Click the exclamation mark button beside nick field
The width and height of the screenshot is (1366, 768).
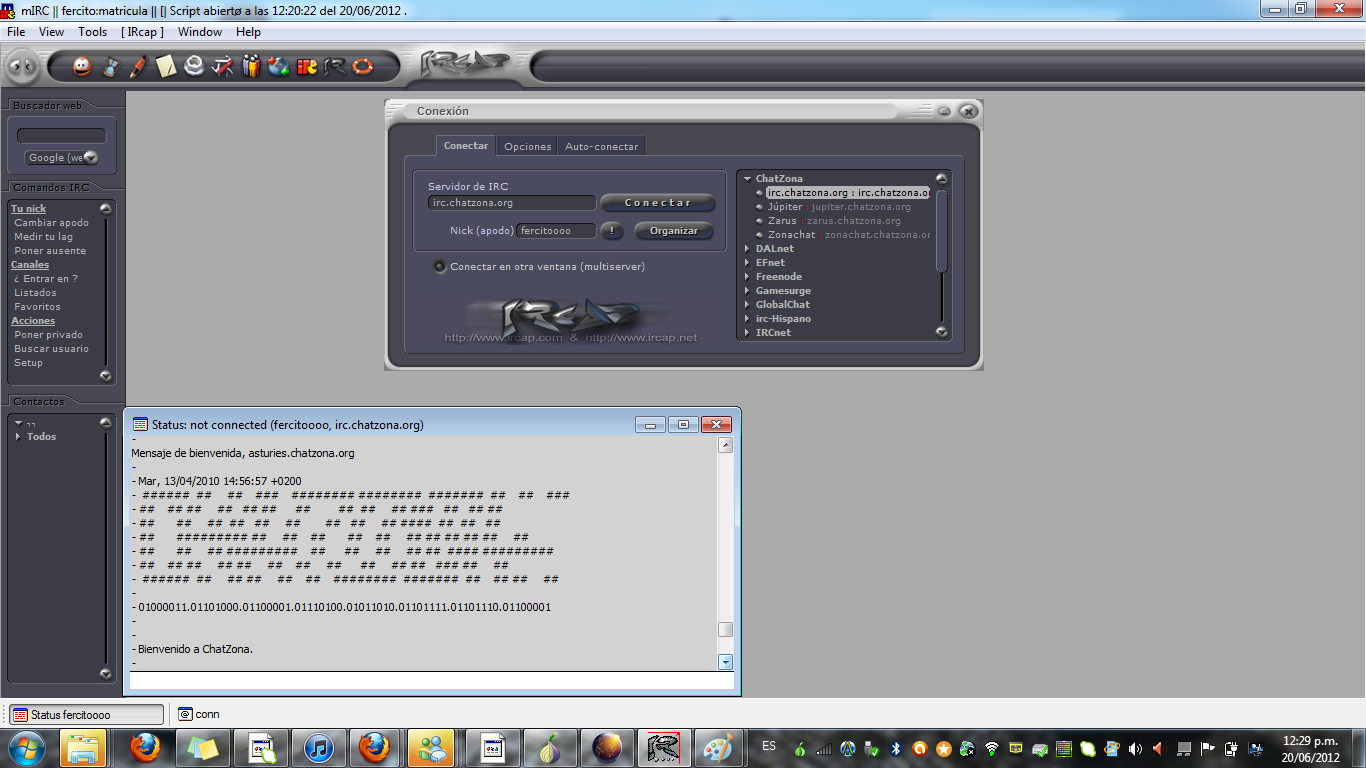click(x=612, y=231)
